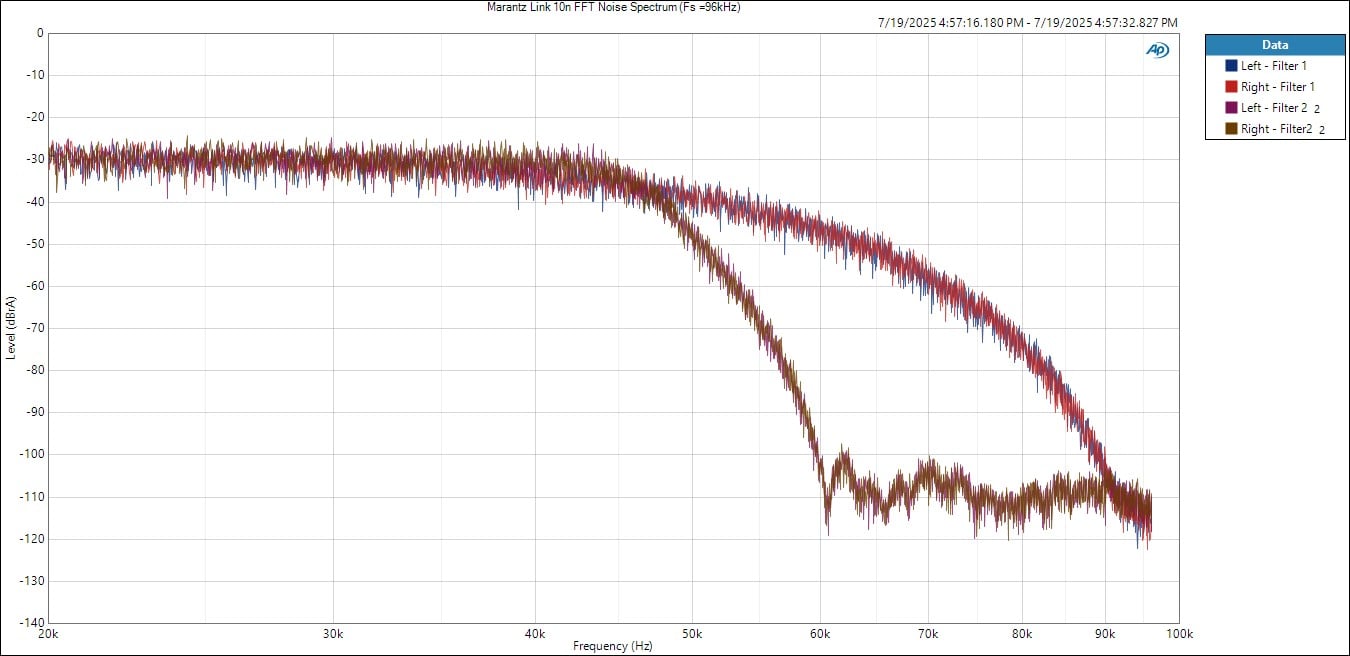Click the 50k tick on the frequency axis
Image resolution: width=1350 pixels, height=656 pixels.
692,633
